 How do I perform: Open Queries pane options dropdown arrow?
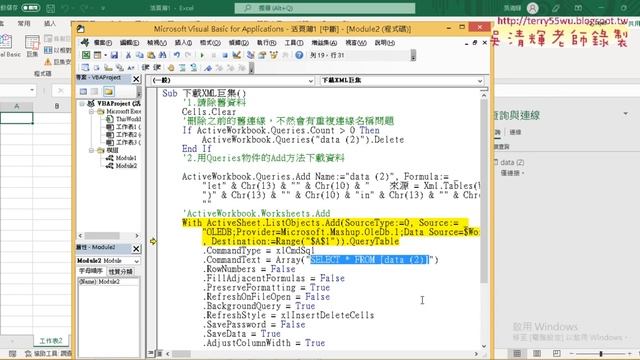coord(626,114)
